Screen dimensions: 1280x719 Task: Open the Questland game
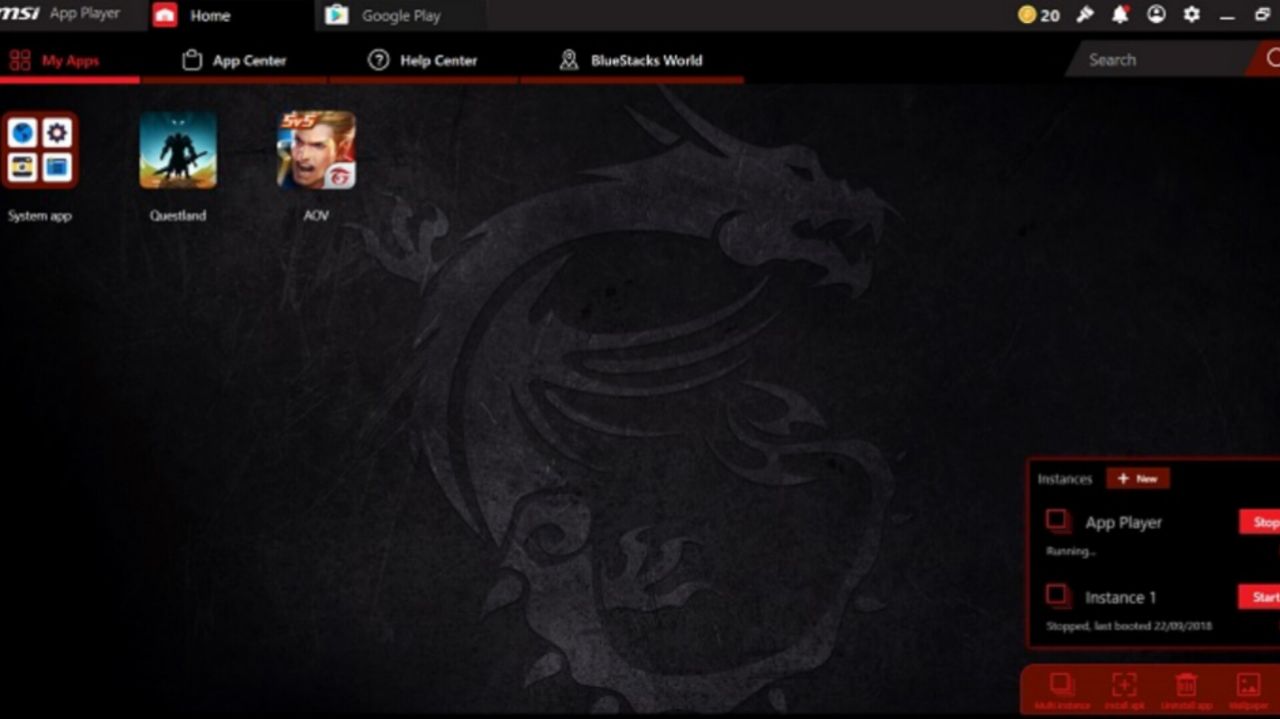178,150
